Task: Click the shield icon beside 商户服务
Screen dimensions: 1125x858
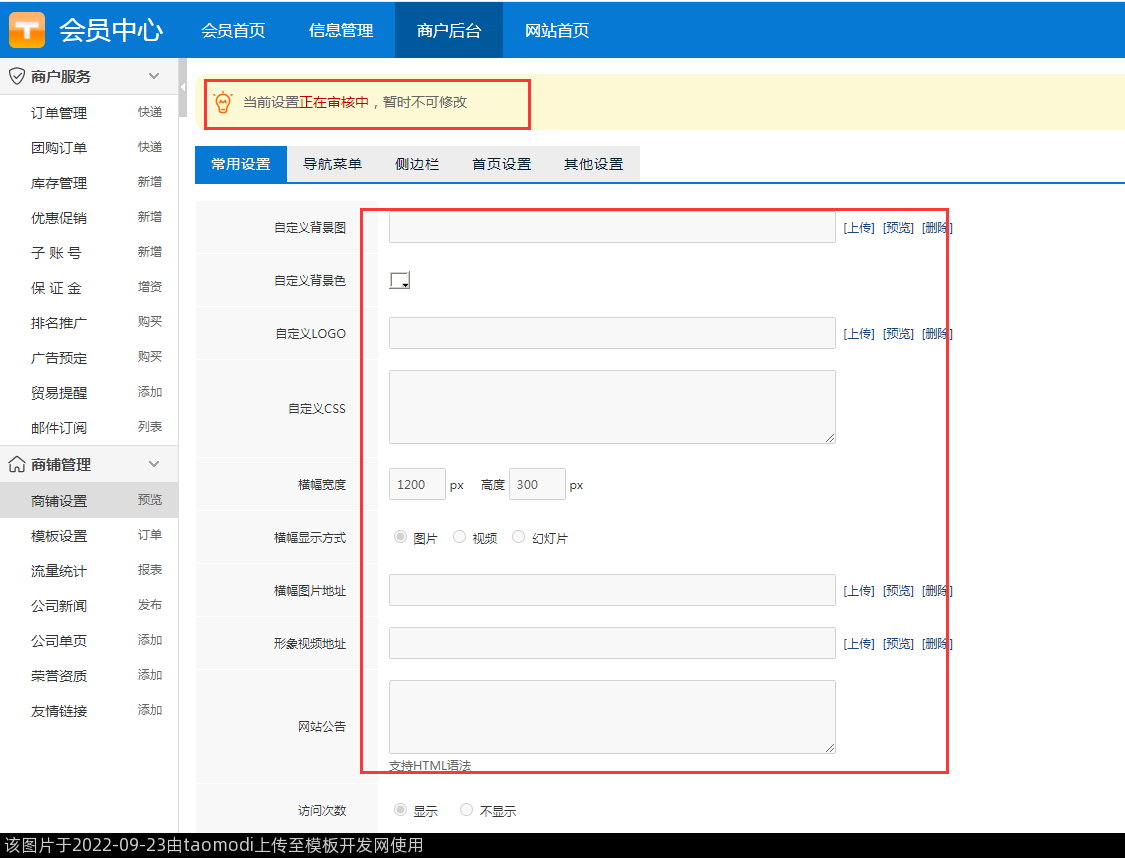Action: pos(16,76)
